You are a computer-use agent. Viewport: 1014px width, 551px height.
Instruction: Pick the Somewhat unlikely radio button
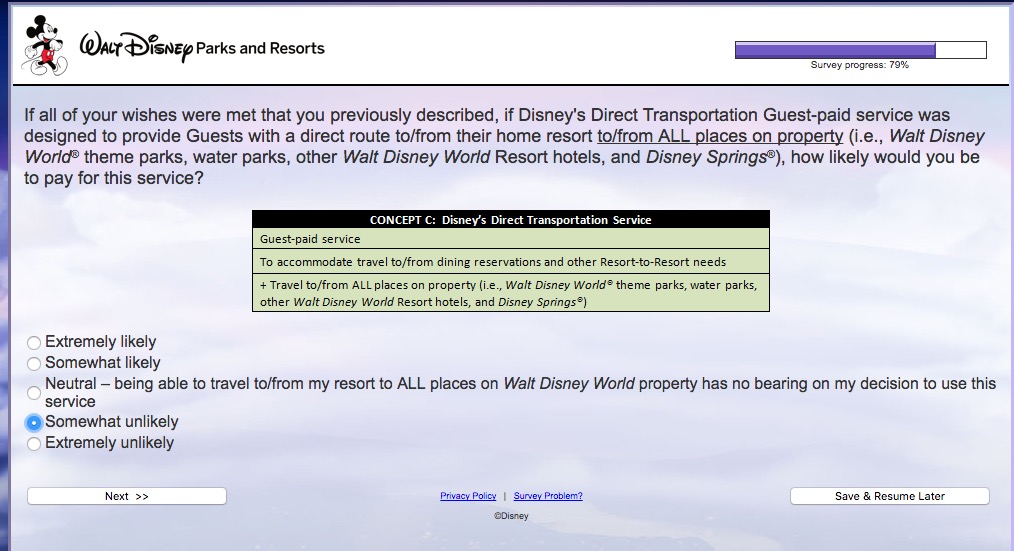(34, 422)
